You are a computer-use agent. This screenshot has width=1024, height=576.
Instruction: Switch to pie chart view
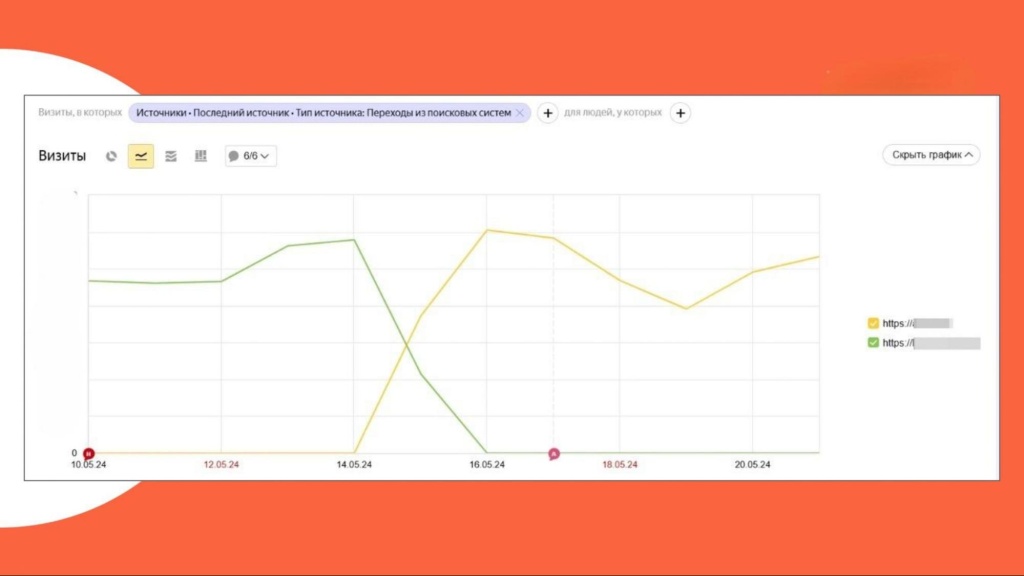(x=112, y=156)
